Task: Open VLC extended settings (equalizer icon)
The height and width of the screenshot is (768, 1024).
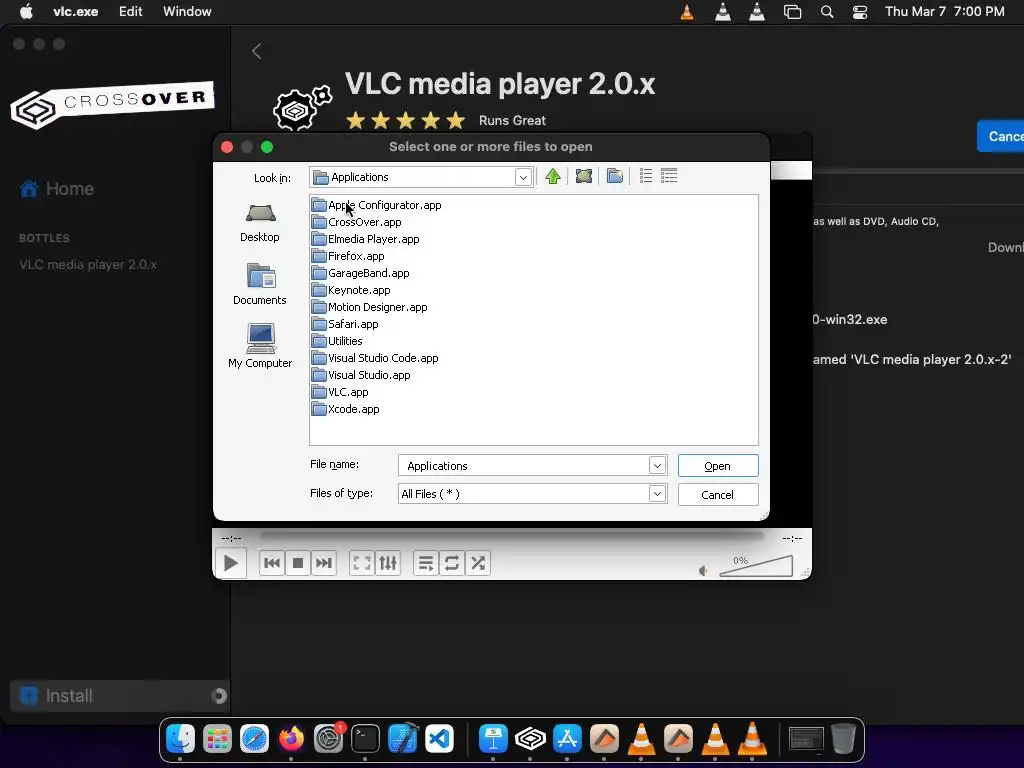Action: coord(388,563)
